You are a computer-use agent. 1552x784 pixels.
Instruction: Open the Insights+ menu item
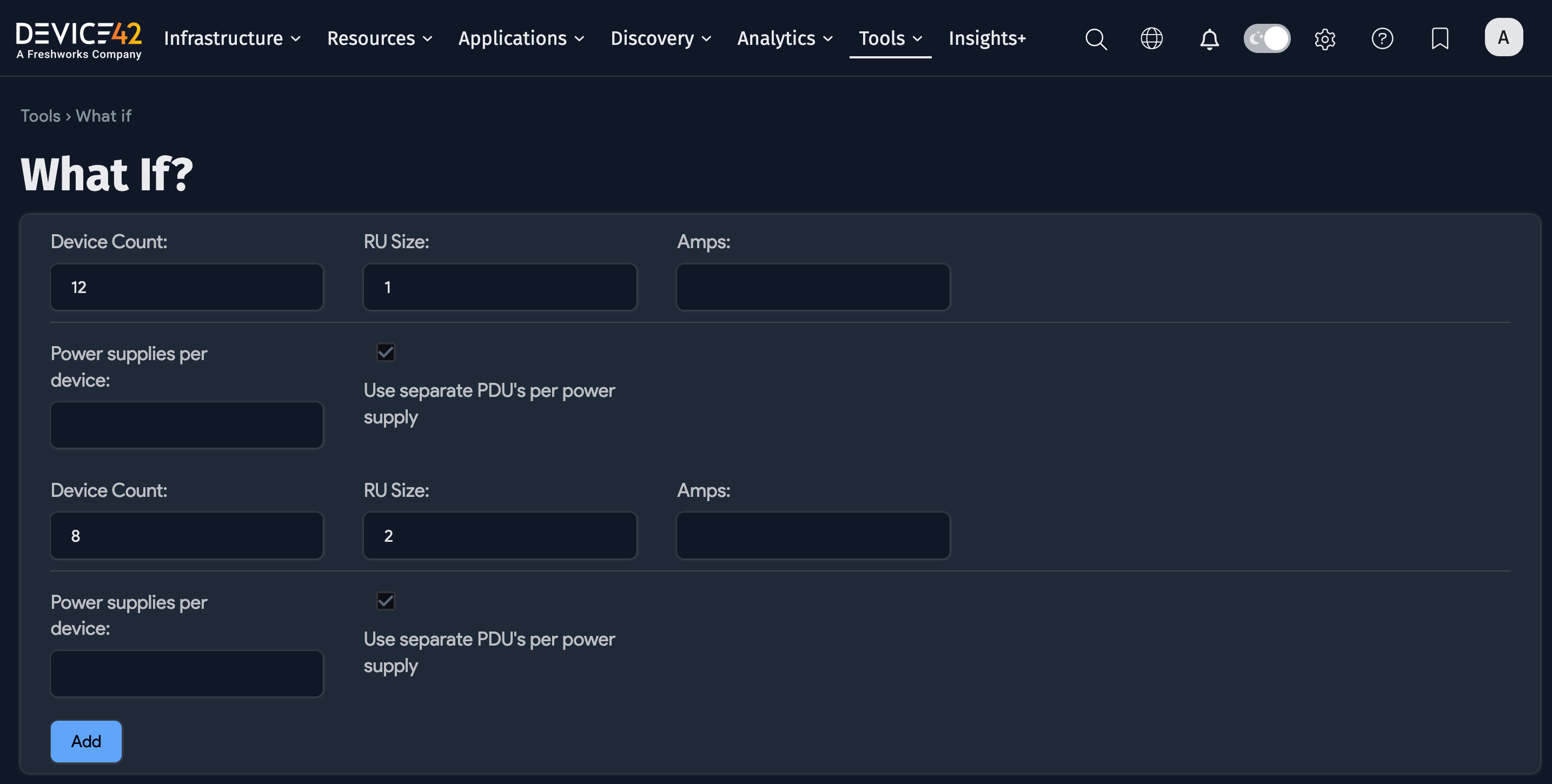pyautogui.click(x=987, y=38)
